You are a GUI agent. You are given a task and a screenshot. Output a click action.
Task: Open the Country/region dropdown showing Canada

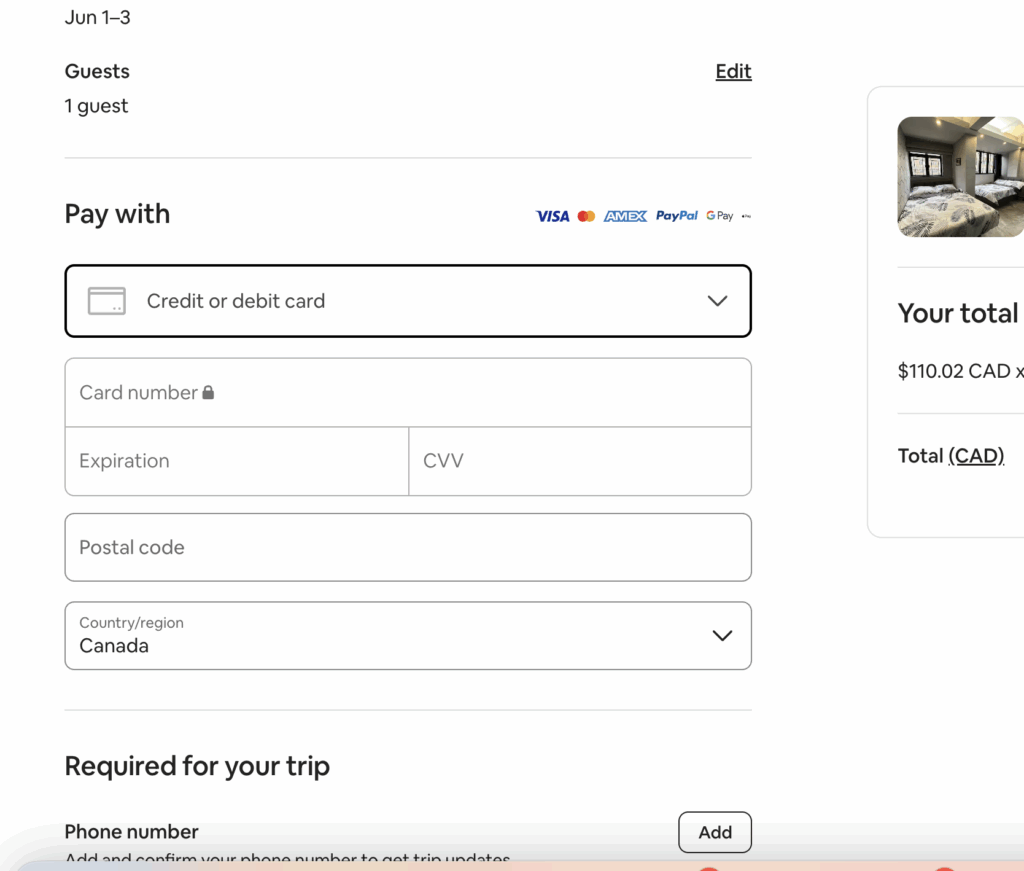pyautogui.click(x=408, y=635)
